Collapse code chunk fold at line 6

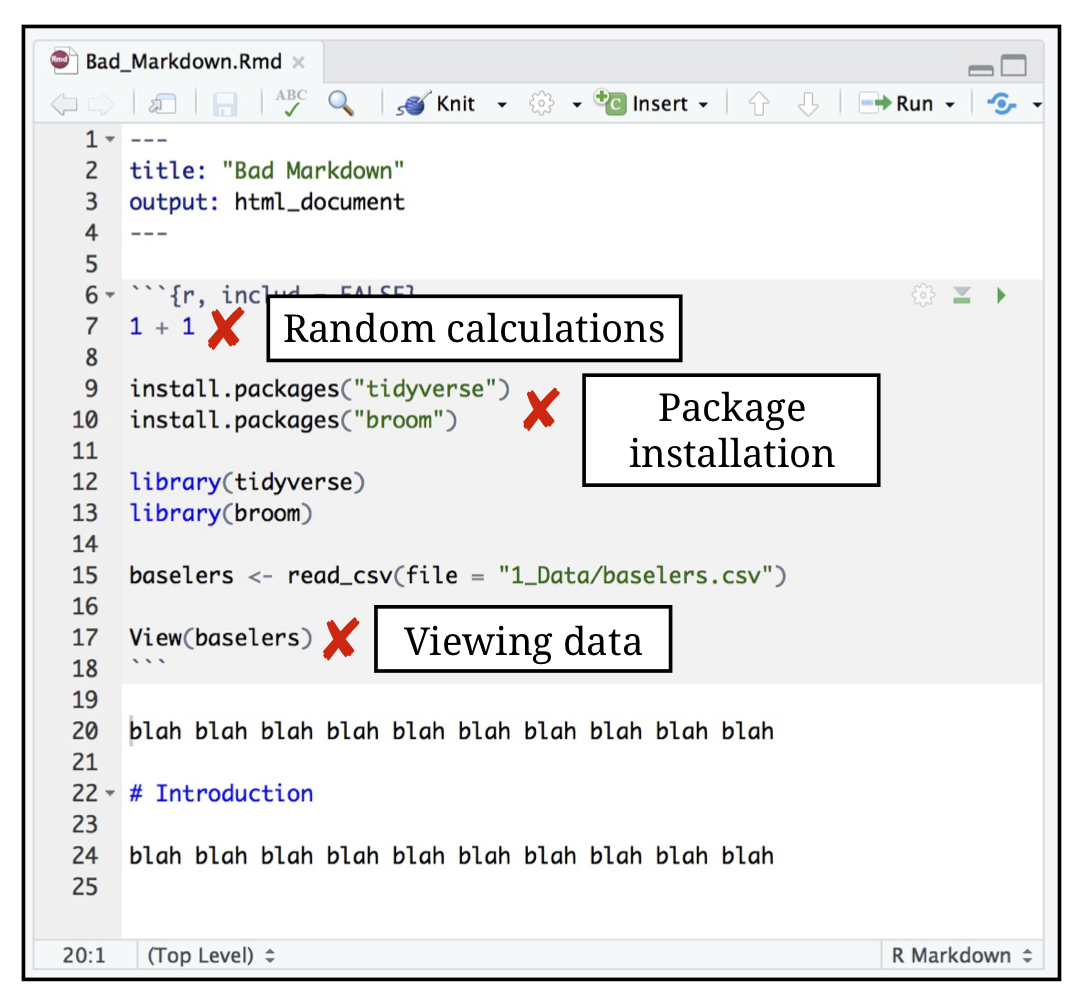(110, 296)
